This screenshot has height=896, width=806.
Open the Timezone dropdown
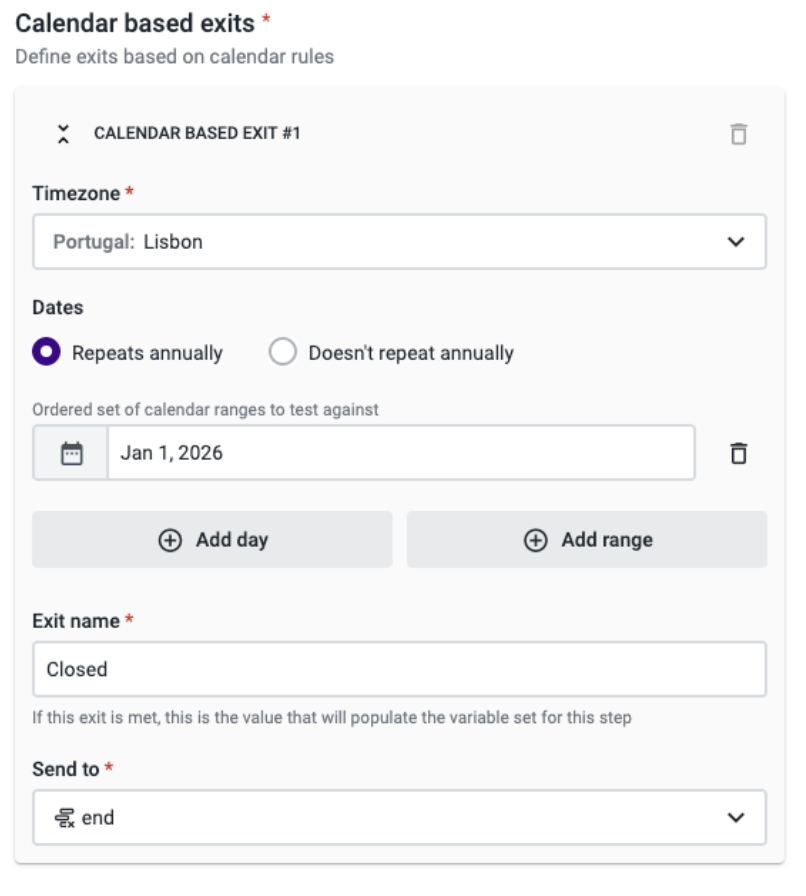[399, 242]
